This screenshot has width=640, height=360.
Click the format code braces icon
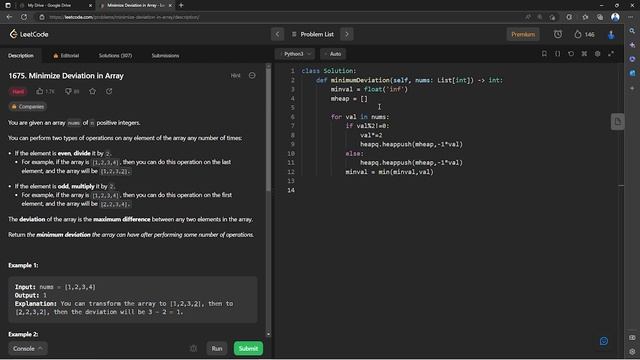click(558, 54)
